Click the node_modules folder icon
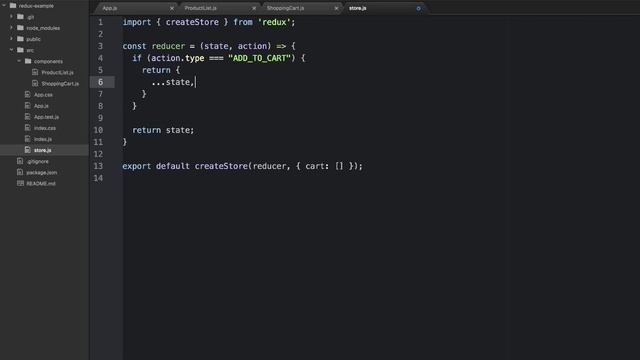The width and height of the screenshot is (640, 360). tap(20, 28)
